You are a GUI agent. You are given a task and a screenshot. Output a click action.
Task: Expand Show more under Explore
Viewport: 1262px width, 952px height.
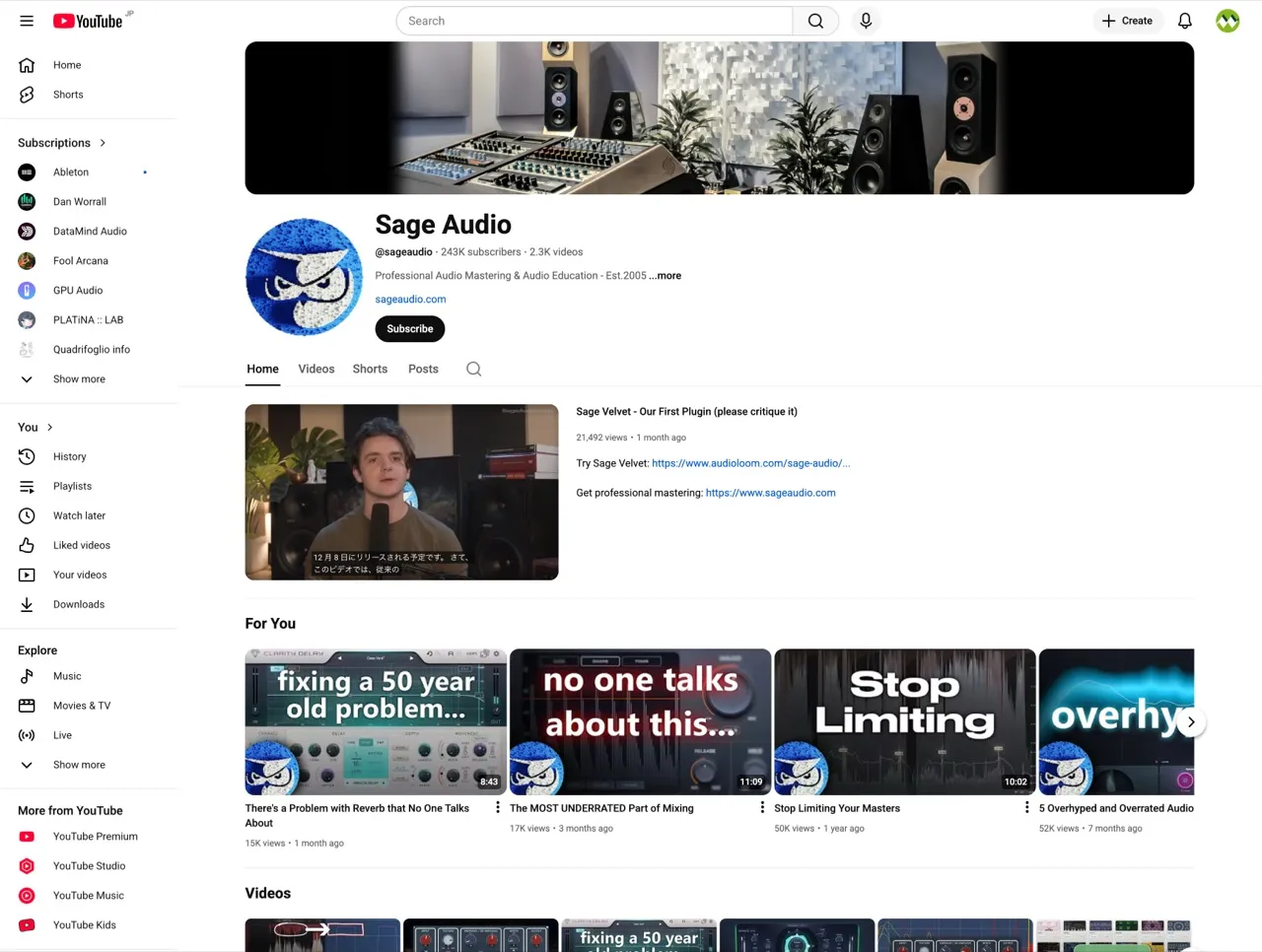79,765
